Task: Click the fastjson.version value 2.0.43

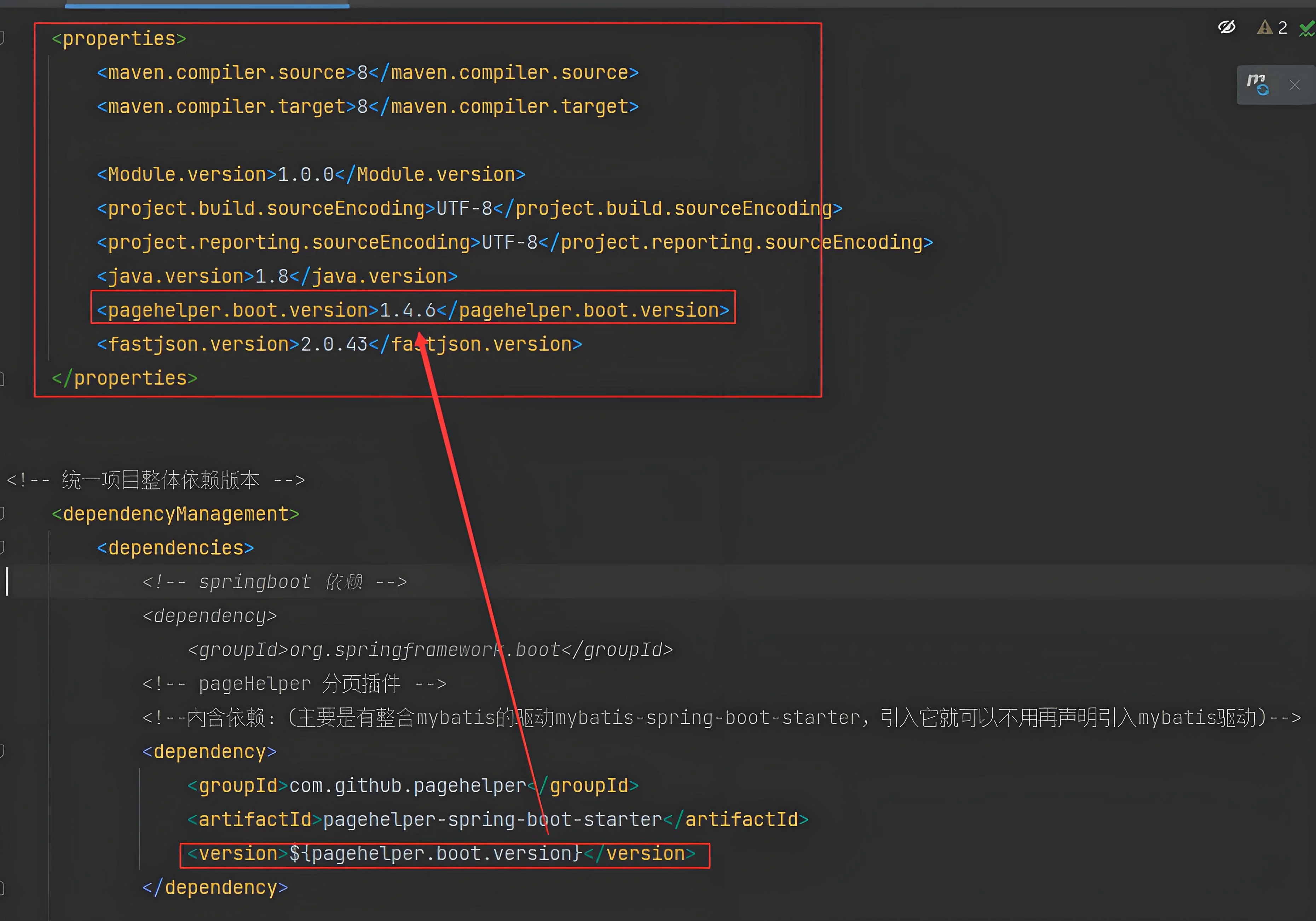Action: pos(334,344)
